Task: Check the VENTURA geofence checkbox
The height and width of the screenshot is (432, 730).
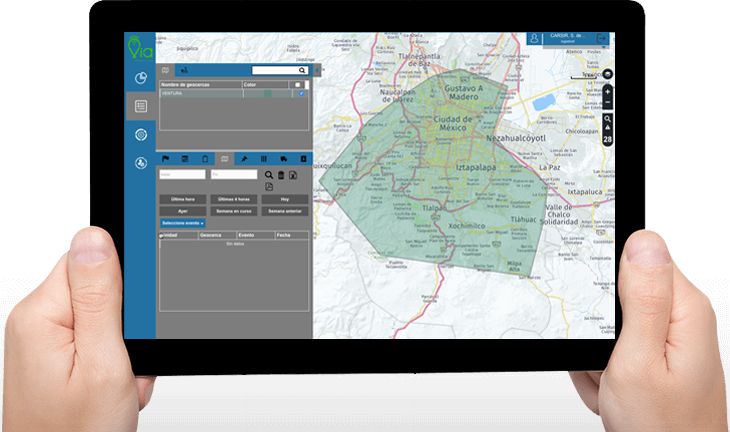Action: pyautogui.click(x=301, y=93)
